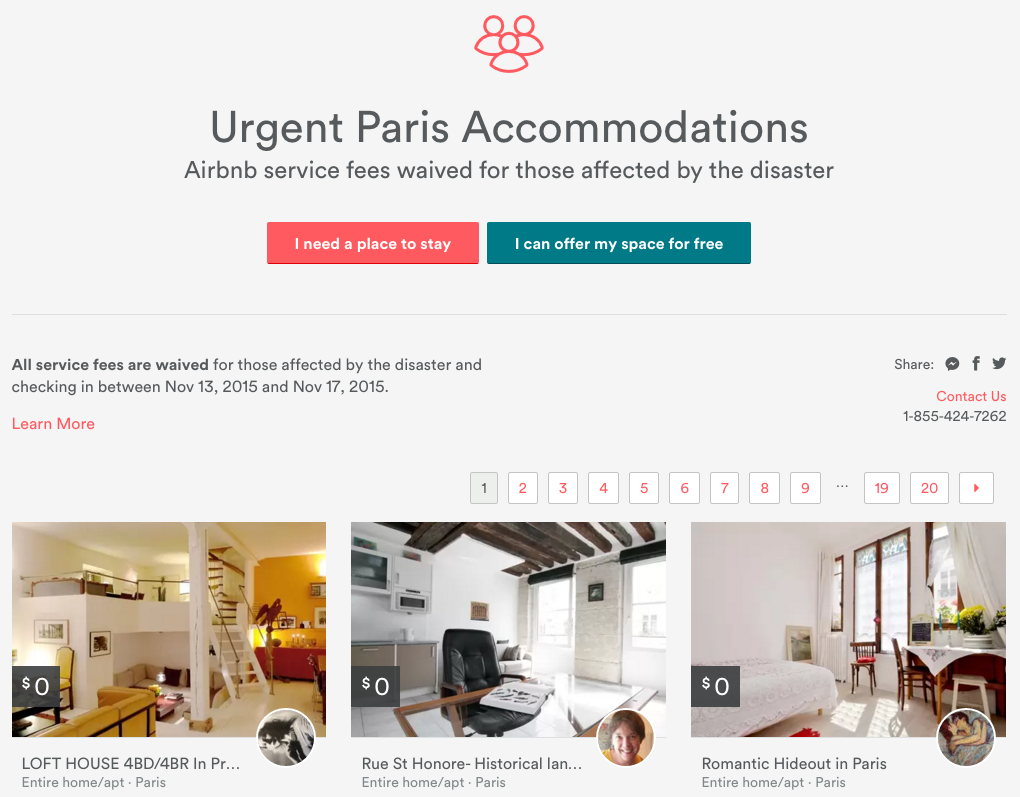Go to results page 5
The height and width of the screenshot is (797, 1020).
[644, 488]
